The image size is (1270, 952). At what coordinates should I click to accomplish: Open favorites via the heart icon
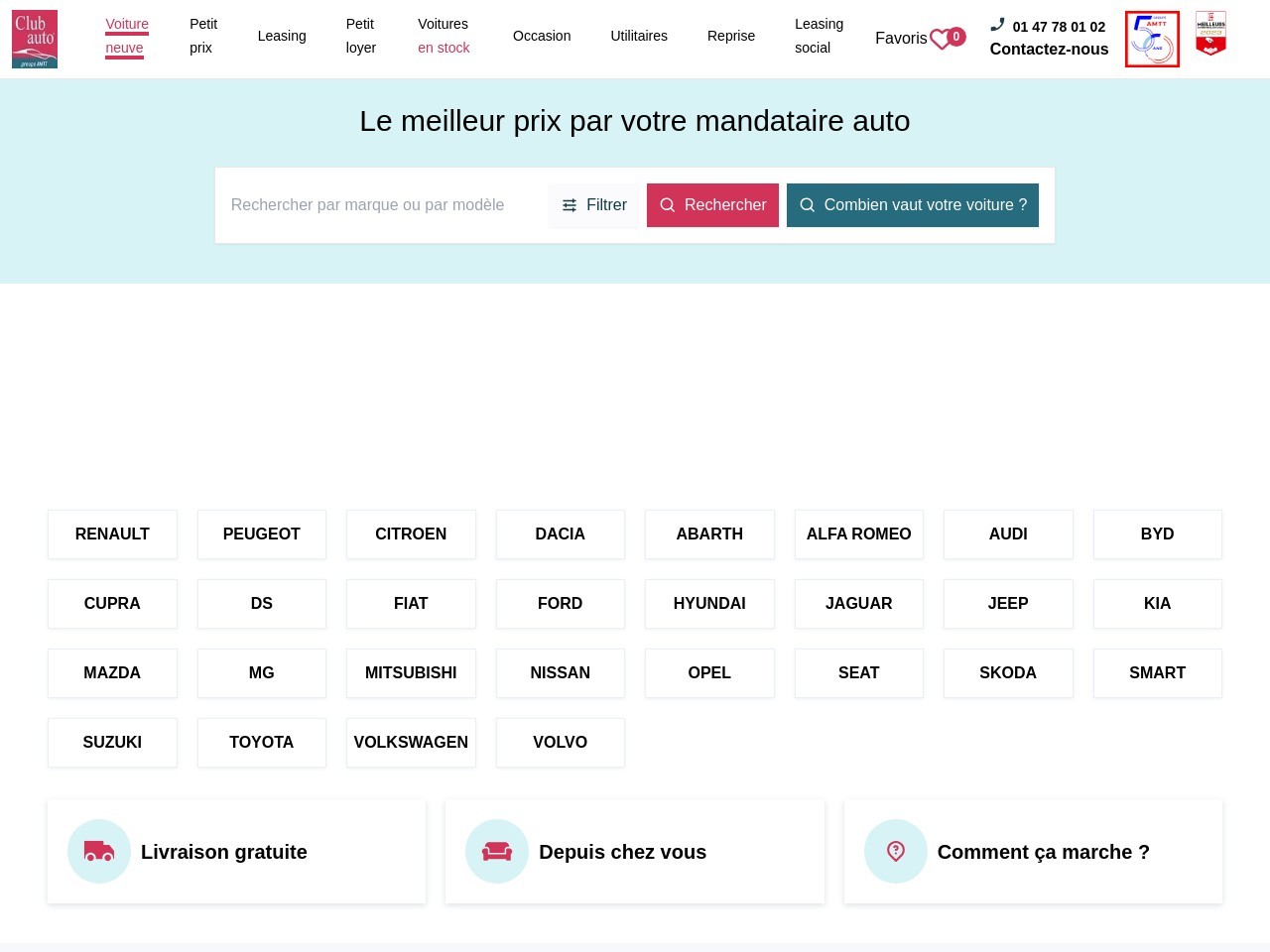pyautogui.click(x=940, y=40)
